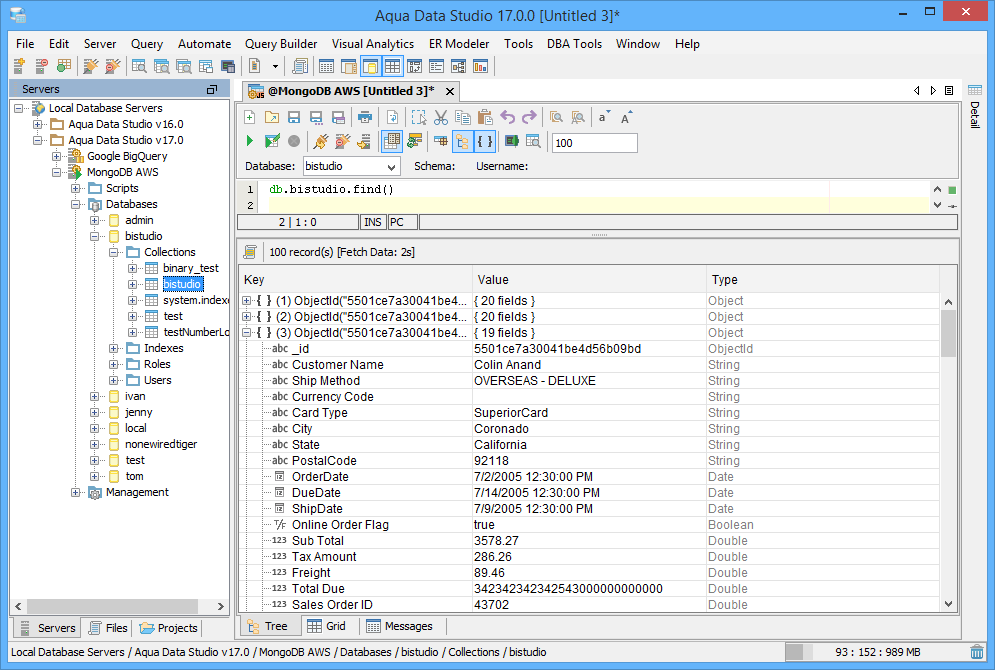995x670 pixels.
Task: Open a new file from the editor toolbar
Action: click(x=249, y=117)
